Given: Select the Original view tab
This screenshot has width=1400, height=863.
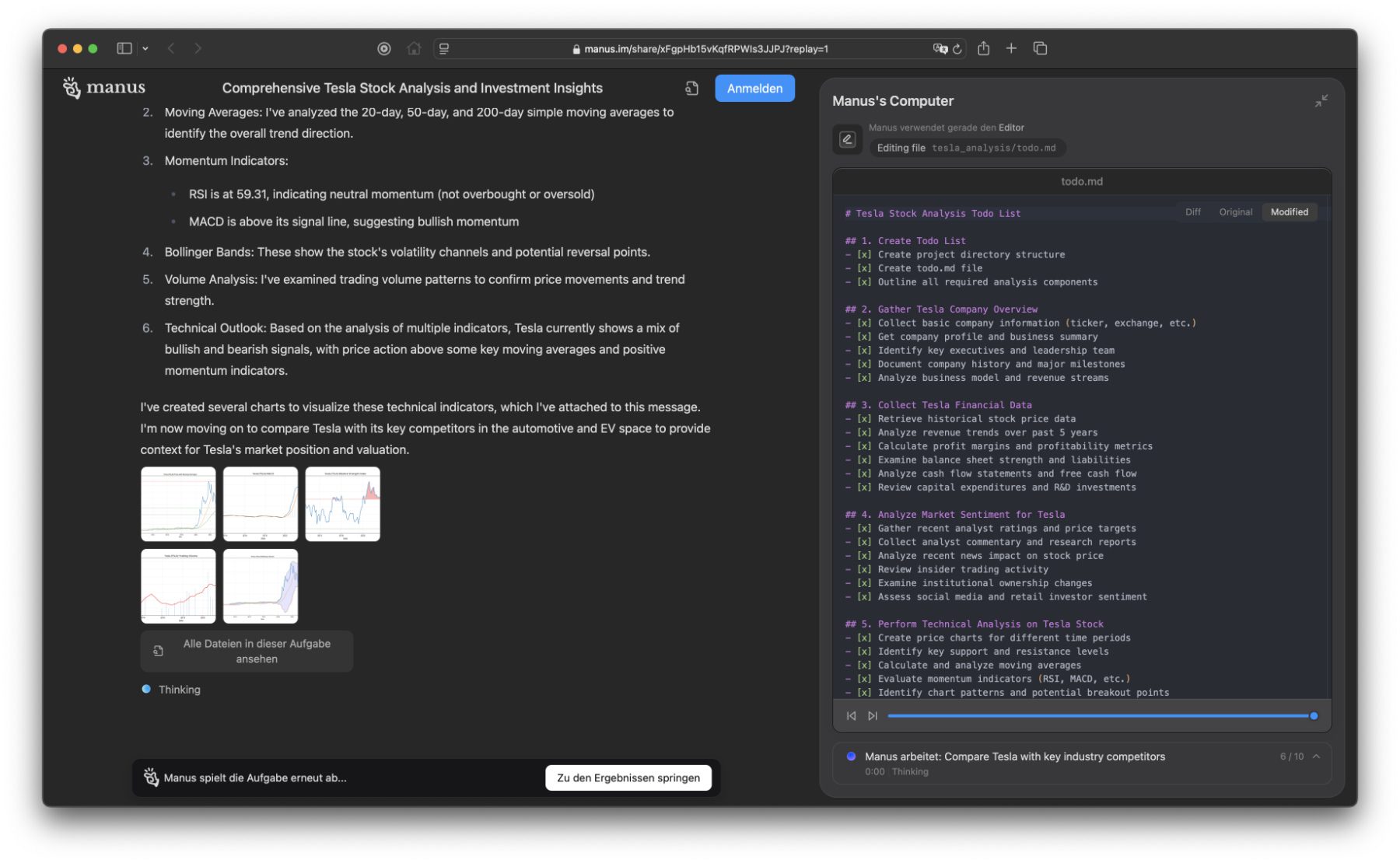Looking at the screenshot, I should [x=1235, y=212].
